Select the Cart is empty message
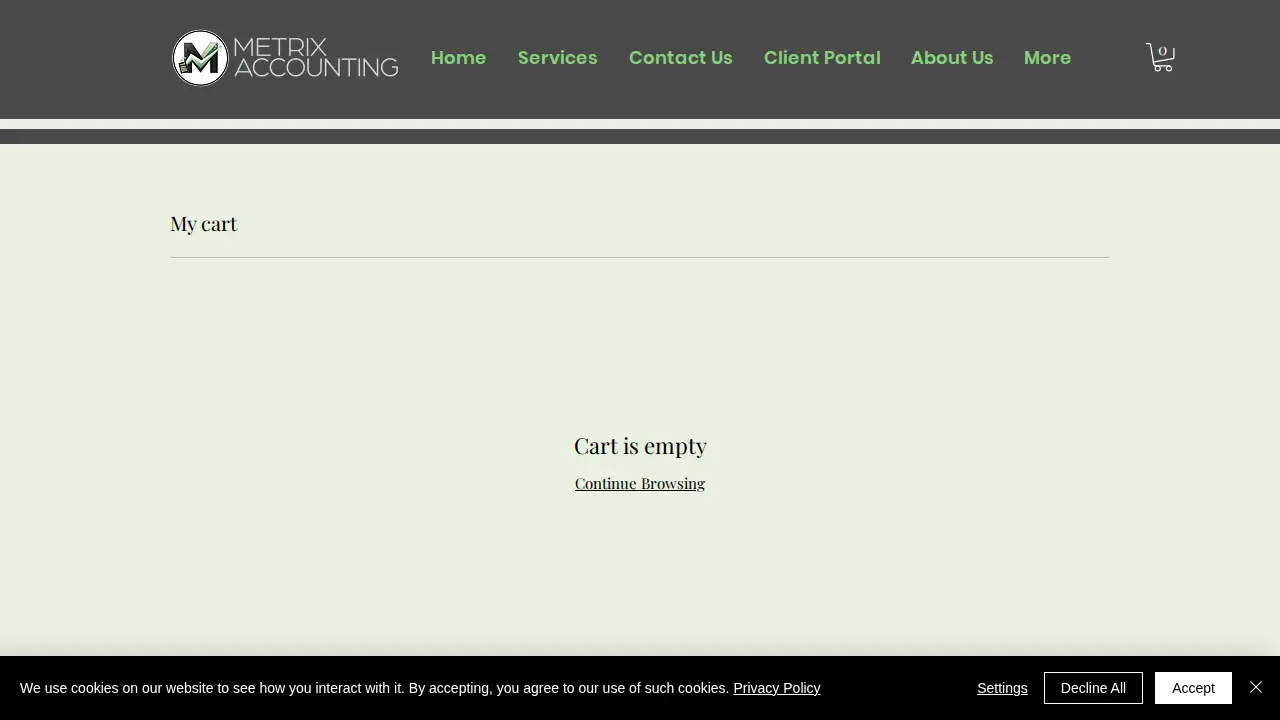Image resolution: width=1280 pixels, height=720 pixels. pos(640,446)
